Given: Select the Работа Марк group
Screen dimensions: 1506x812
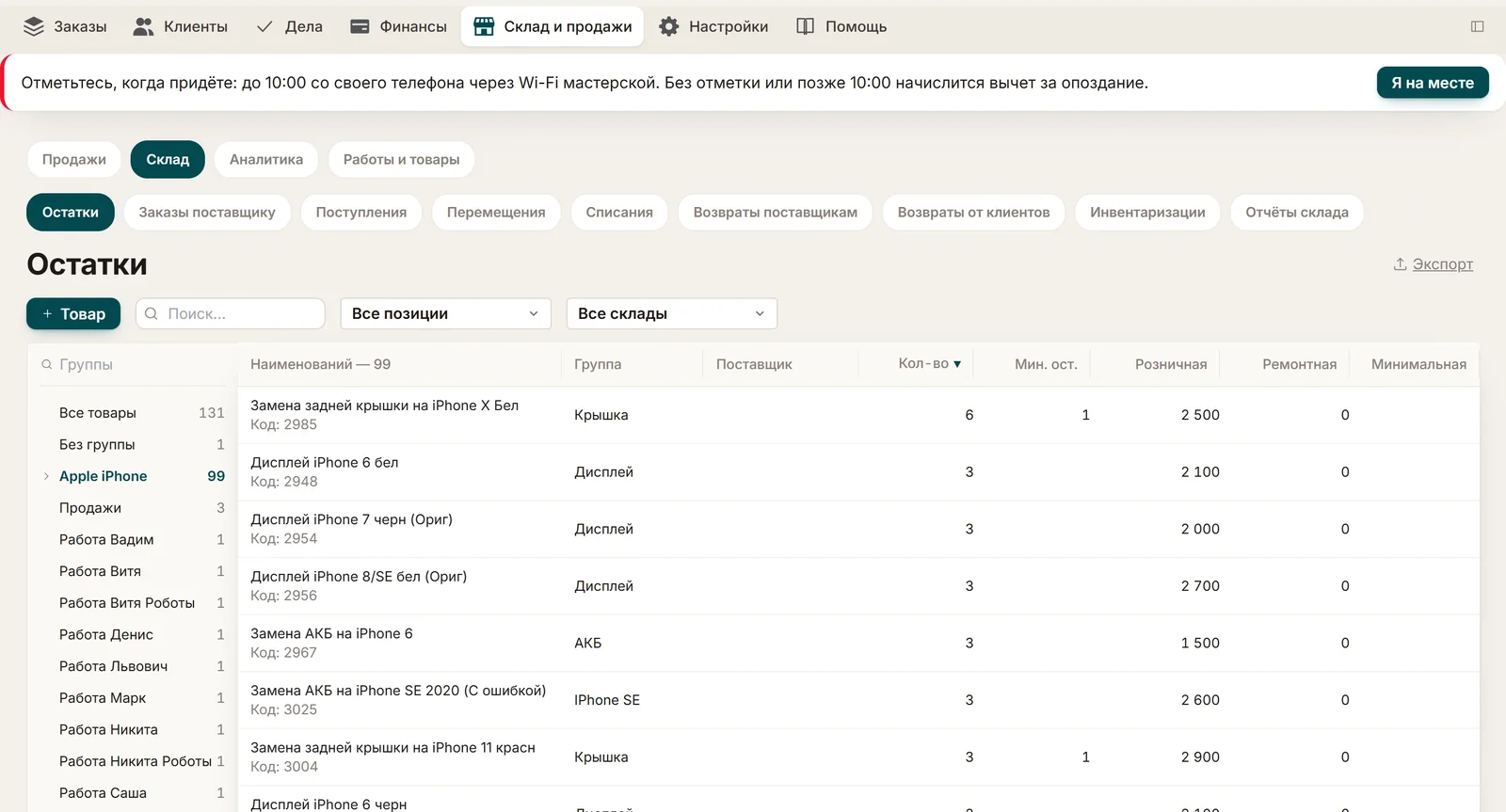Looking at the screenshot, I should click(x=132, y=698).
